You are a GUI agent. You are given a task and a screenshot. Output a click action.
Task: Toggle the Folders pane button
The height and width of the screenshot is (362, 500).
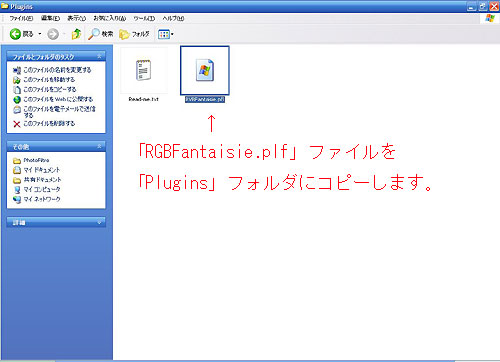tap(134, 34)
